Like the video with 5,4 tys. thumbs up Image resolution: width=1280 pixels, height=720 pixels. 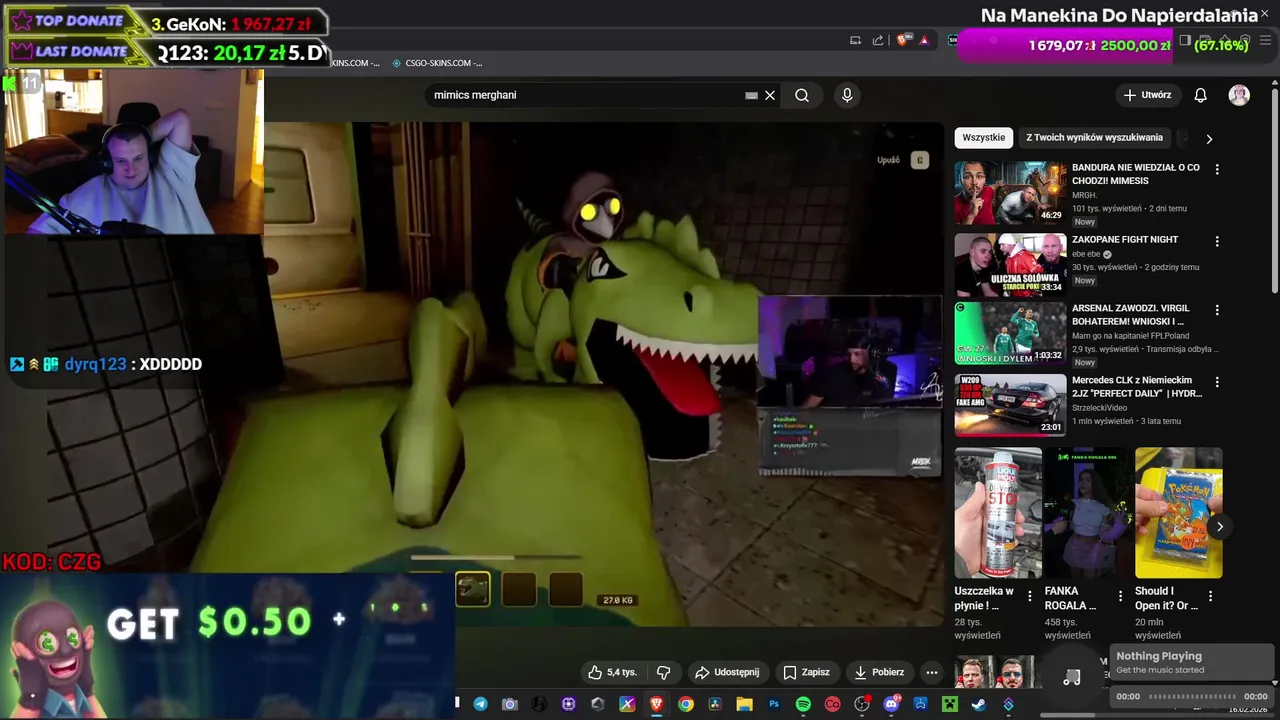[x=612, y=672]
